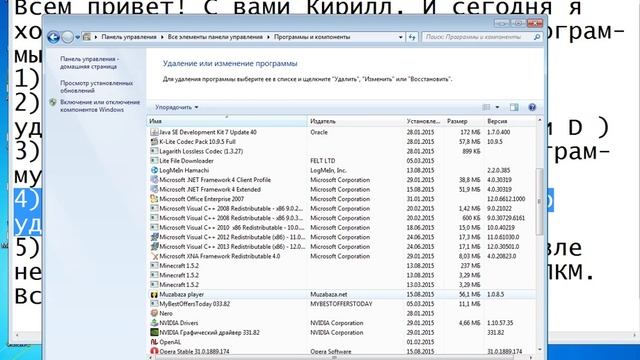640x360 pixels.
Task: Select 'Все элементы панели управления' breadcrumb
Action: point(215,37)
